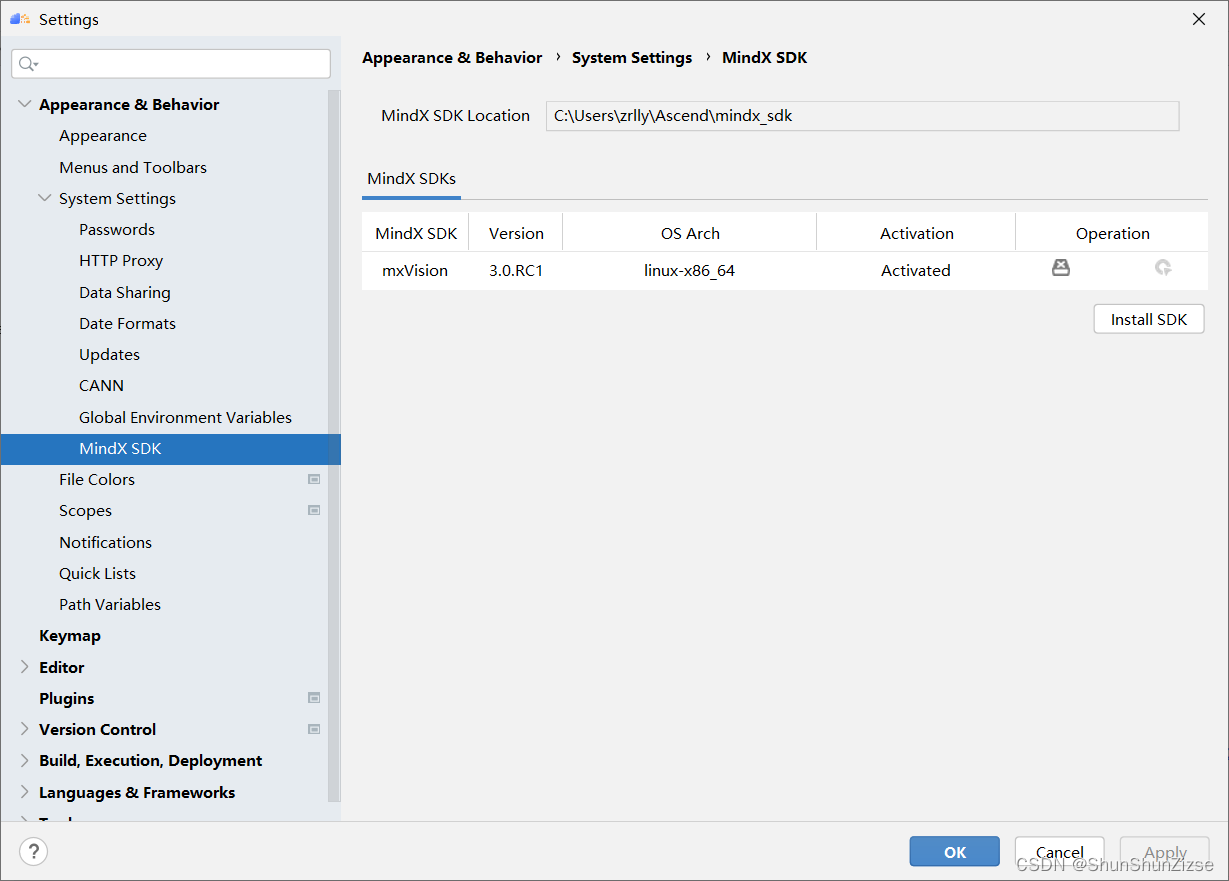Open the Passwords settings page
Screen dimensions: 1229x881
117,229
